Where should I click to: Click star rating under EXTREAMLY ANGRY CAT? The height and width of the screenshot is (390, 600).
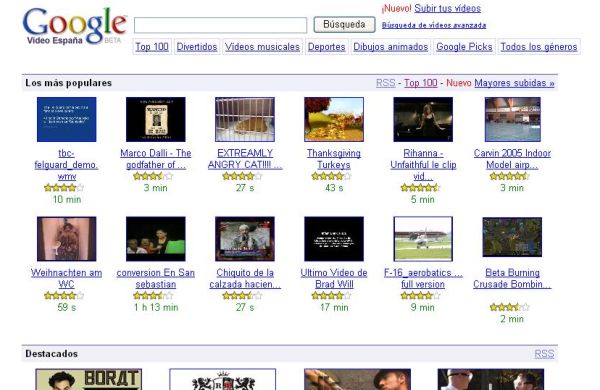pos(242,176)
